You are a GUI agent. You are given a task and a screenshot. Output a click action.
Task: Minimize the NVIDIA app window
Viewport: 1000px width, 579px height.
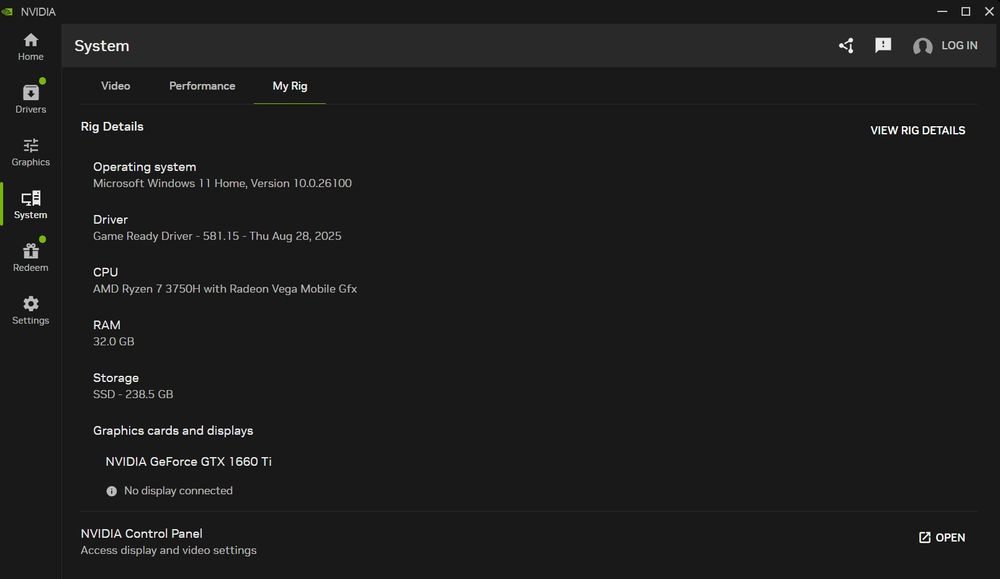[942, 12]
